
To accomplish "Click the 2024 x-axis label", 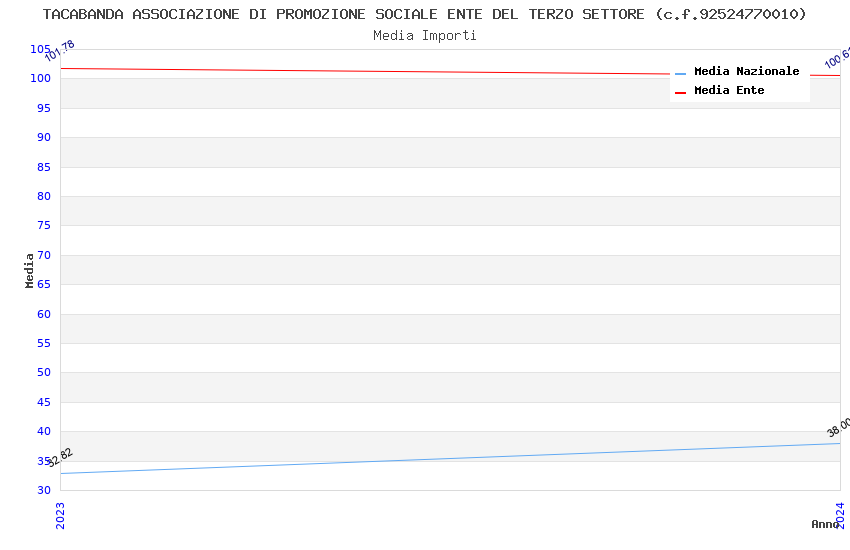I will click(x=840, y=515).
